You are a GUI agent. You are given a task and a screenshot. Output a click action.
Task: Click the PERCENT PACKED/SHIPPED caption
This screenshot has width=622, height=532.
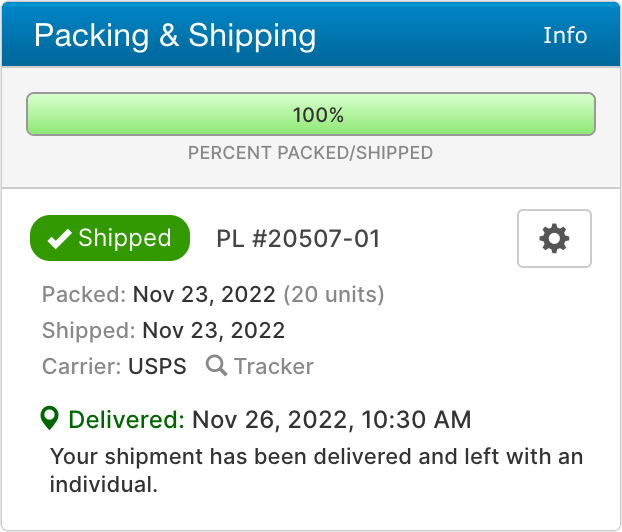click(x=311, y=154)
